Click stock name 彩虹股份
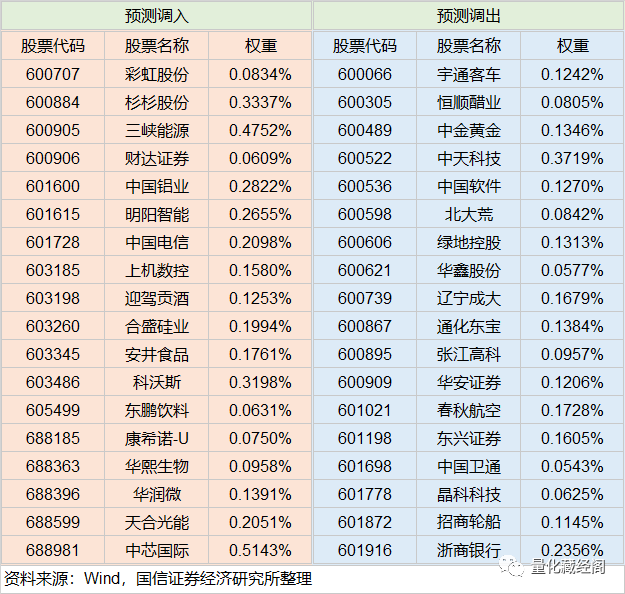Screen dimensions: 625x594 coord(157,75)
